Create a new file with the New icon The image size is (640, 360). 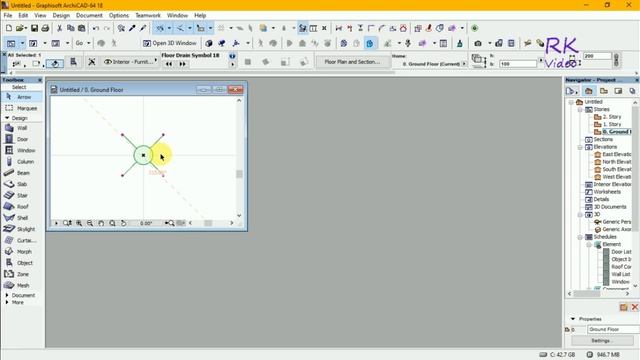[9, 28]
